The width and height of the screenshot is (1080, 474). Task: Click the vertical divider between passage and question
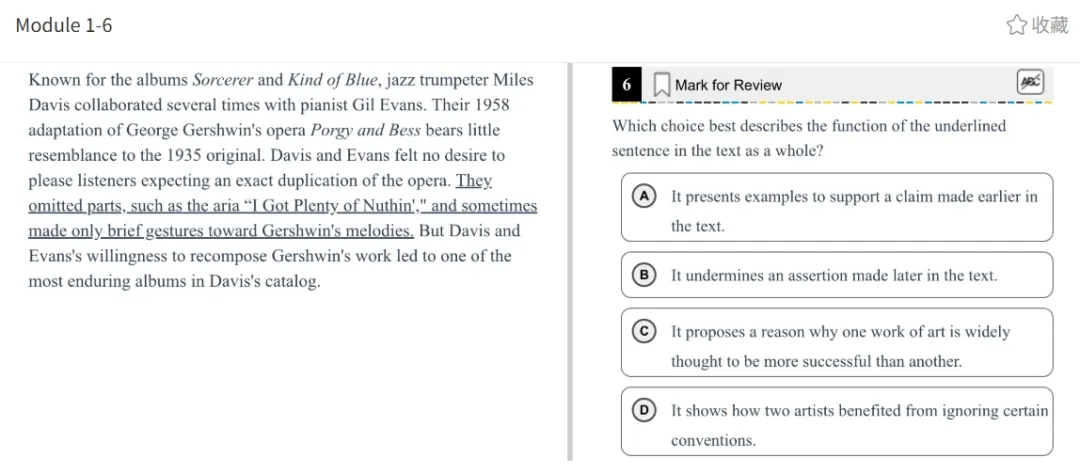pos(570,260)
